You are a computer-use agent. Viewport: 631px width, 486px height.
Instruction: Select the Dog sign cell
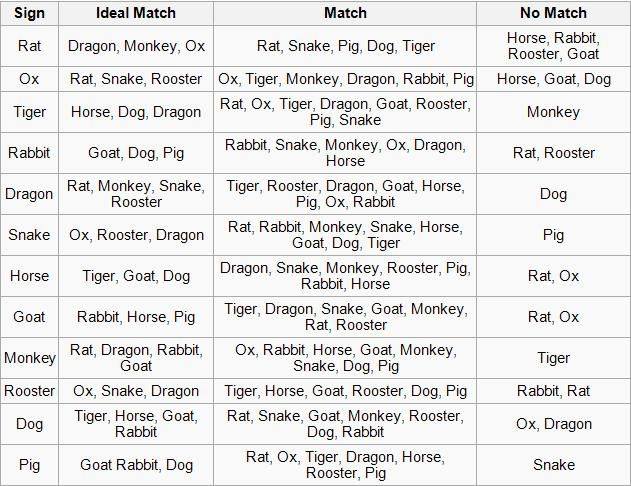[29, 424]
